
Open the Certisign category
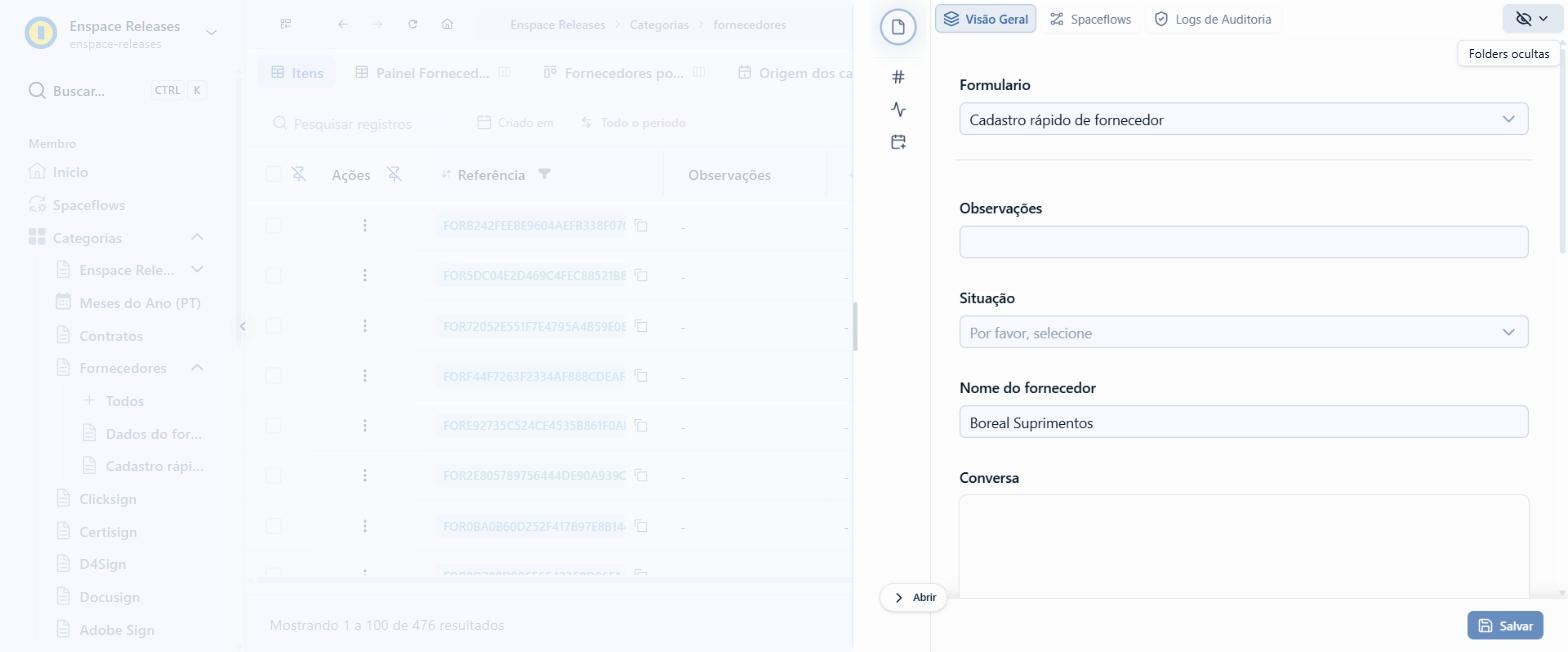click(95, 532)
